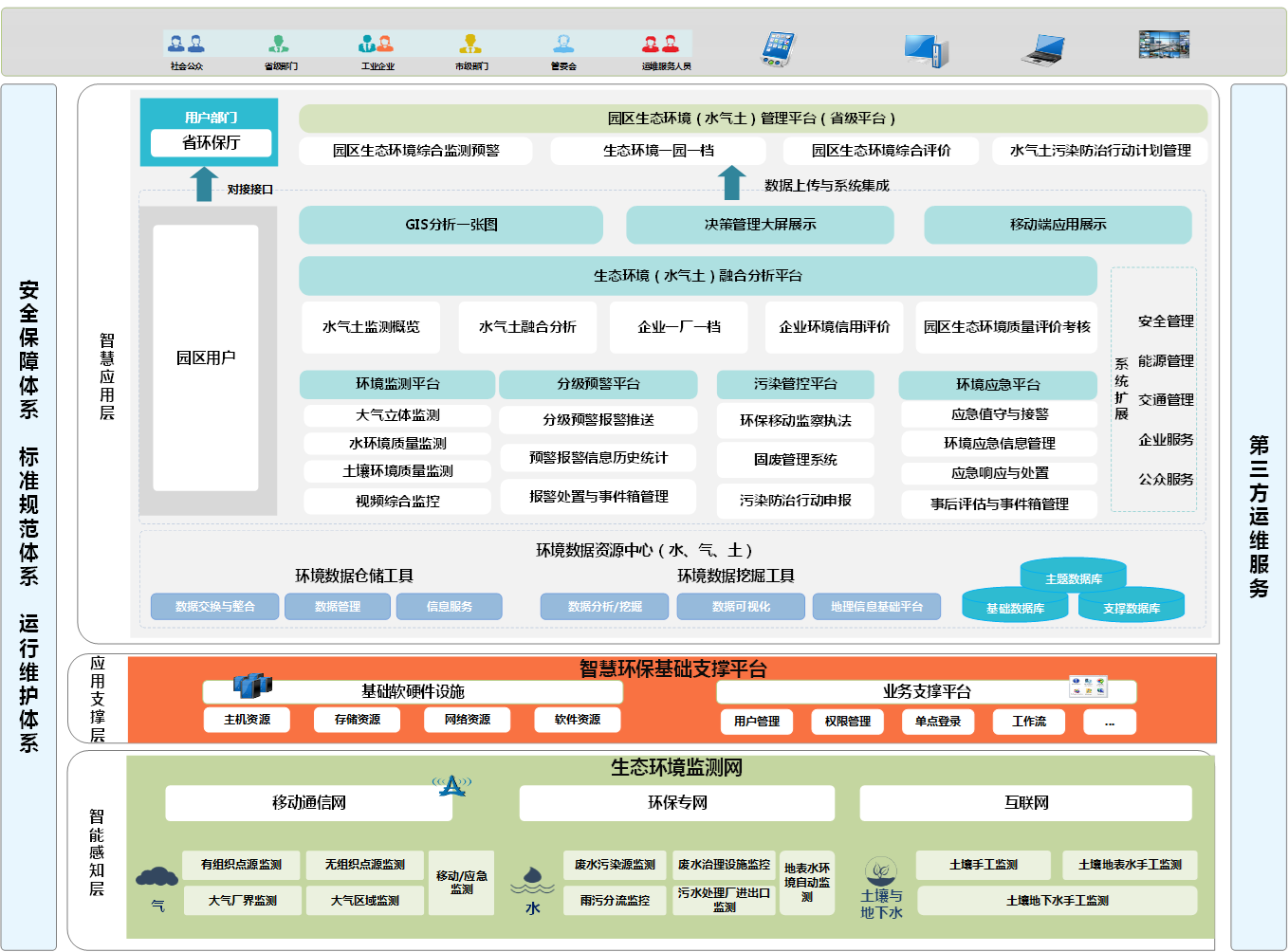Image resolution: width=1288 pixels, height=952 pixels.
Task: Click the ellipsis box after 工作流
Action: pyautogui.click(x=1110, y=722)
